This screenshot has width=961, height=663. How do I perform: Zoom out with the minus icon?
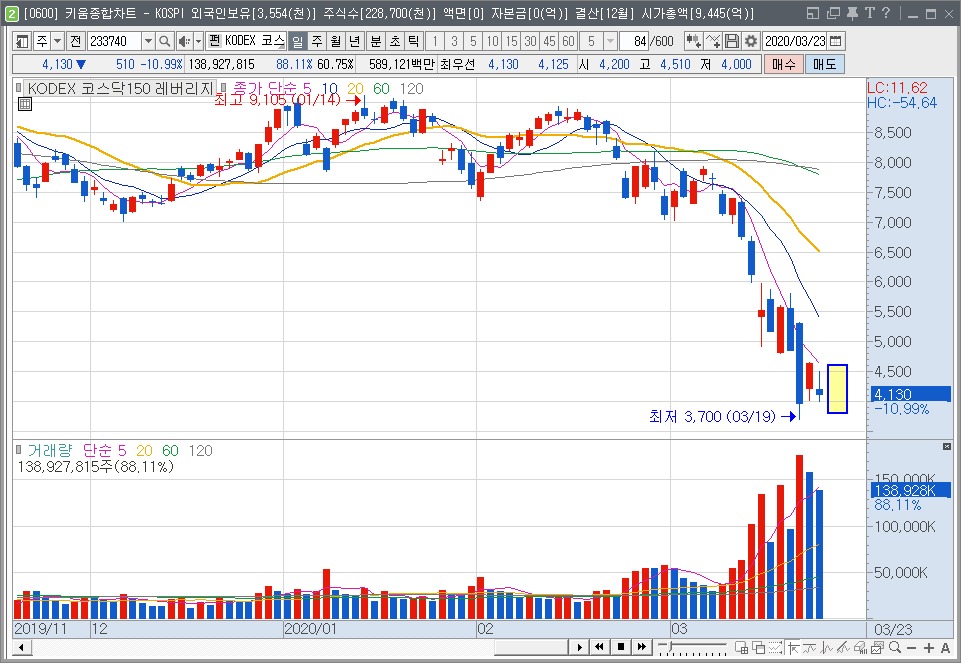(x=911, y=648)
